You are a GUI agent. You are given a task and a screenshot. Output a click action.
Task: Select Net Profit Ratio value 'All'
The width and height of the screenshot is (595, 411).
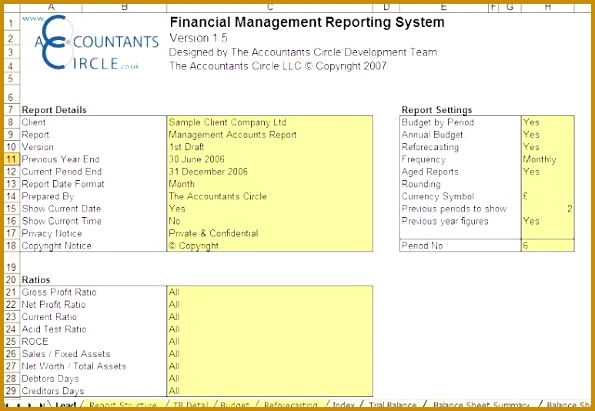tap(270, 304)
